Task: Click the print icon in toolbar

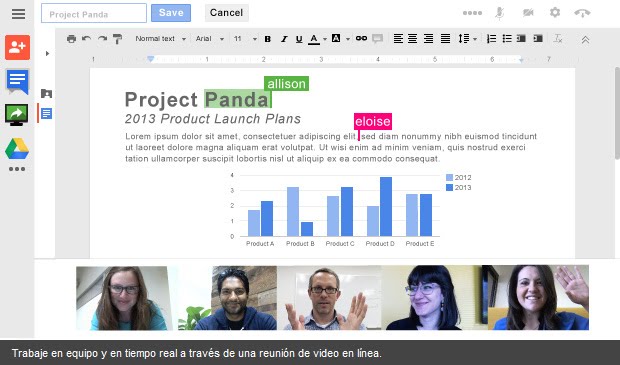Action: (71, 39)
